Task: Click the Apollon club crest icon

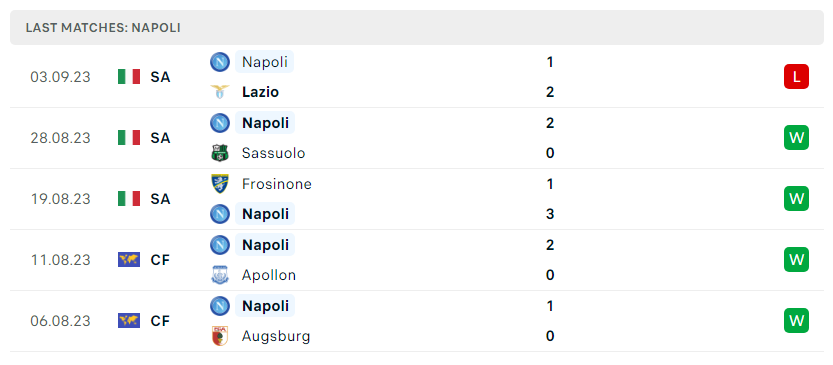Action: tap(219, 275)
